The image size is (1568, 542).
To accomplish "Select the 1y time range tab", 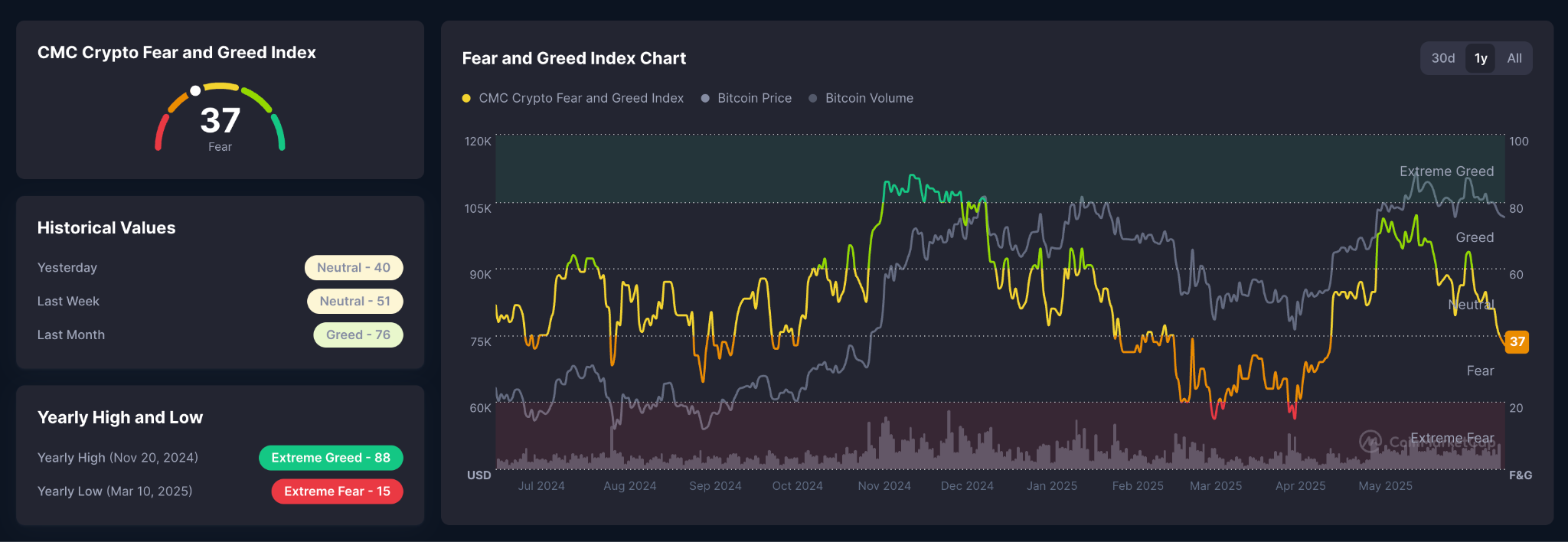I will 1481,58.
